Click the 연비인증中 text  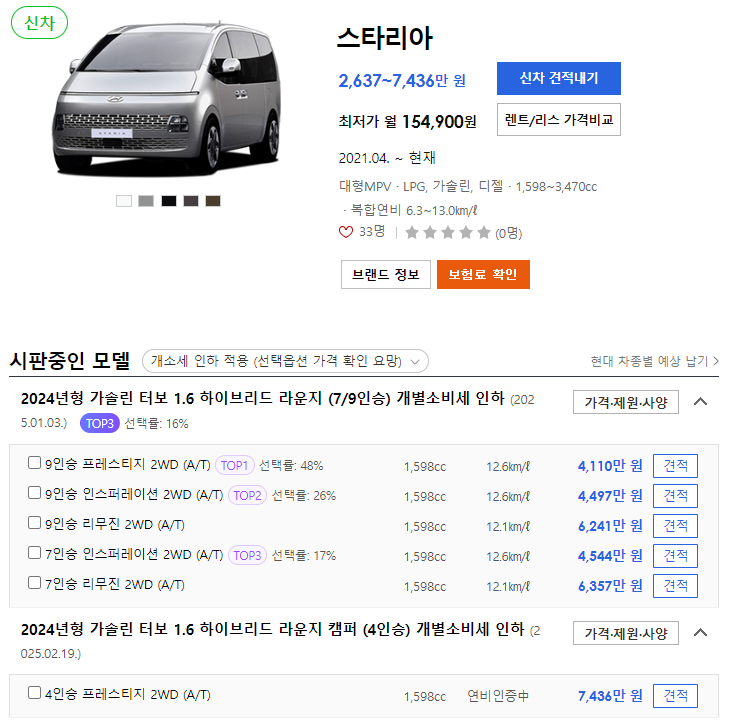pos(498,696)
